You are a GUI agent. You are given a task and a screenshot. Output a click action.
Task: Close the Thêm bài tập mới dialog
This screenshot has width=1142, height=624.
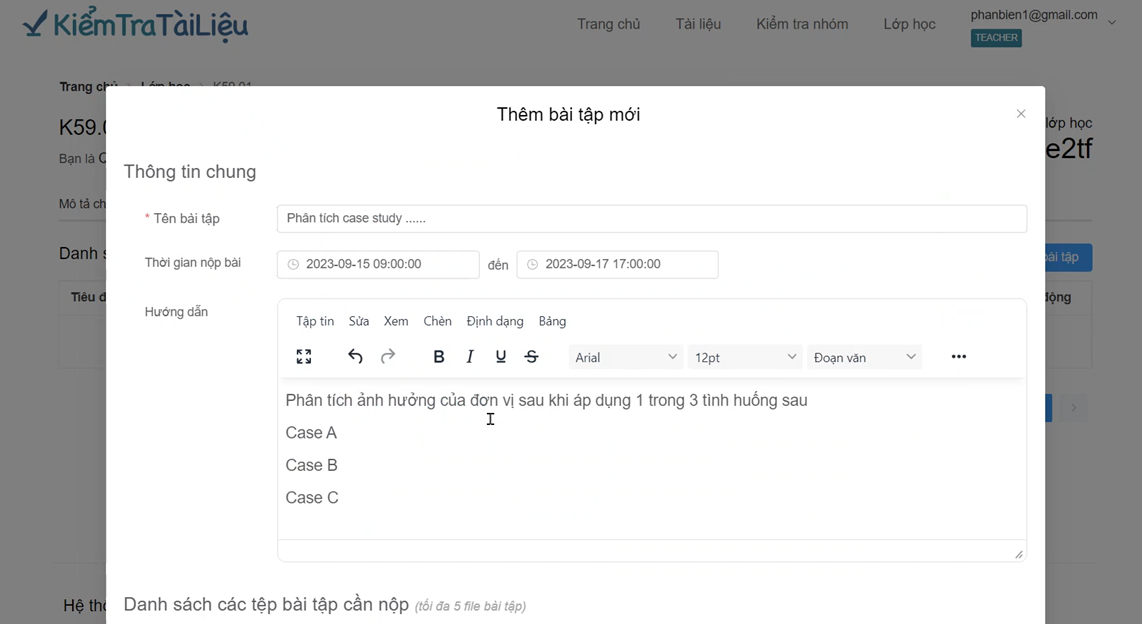pyautogui.click(x=1021, y=114)
